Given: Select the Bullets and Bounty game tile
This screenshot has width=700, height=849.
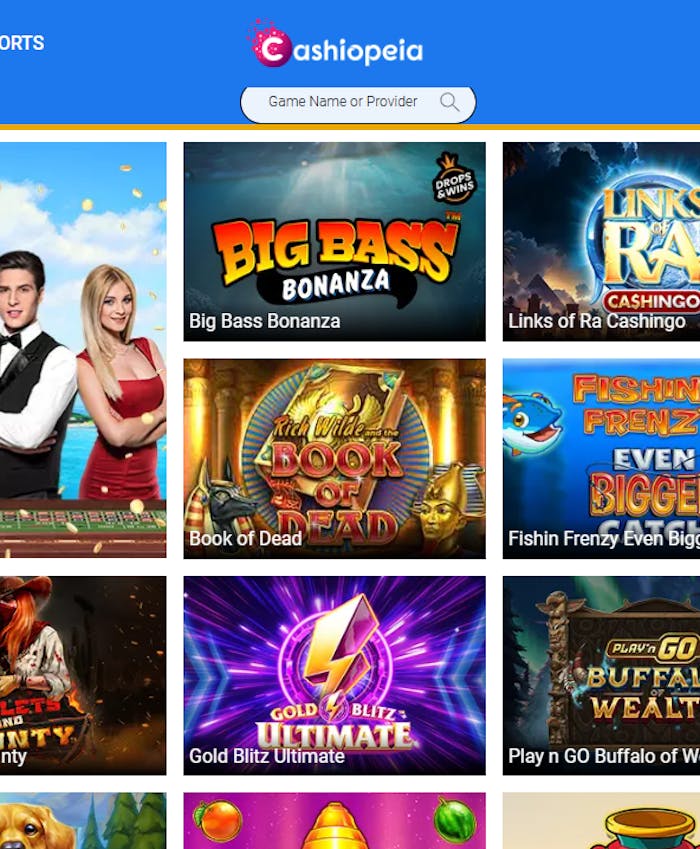Looking at the screenshot, I should tap(83, 675).
